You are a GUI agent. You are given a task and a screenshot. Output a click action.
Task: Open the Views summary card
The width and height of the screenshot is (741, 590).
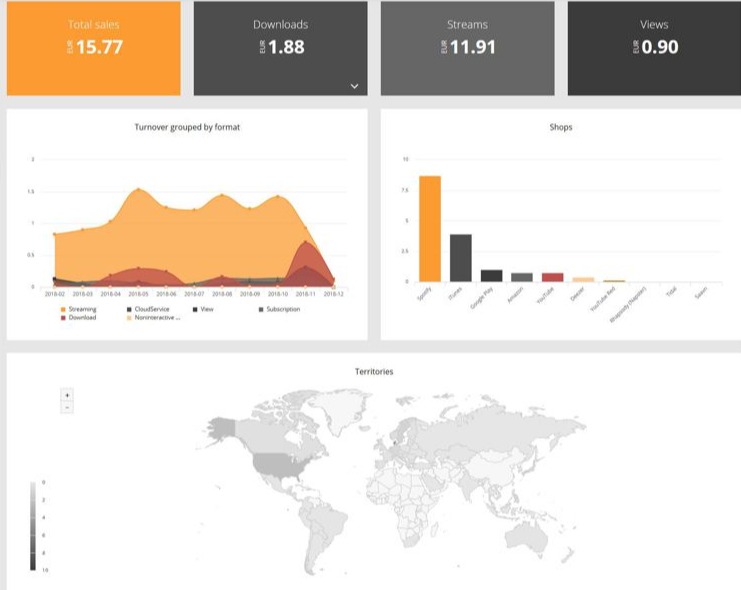pos(654,48)
